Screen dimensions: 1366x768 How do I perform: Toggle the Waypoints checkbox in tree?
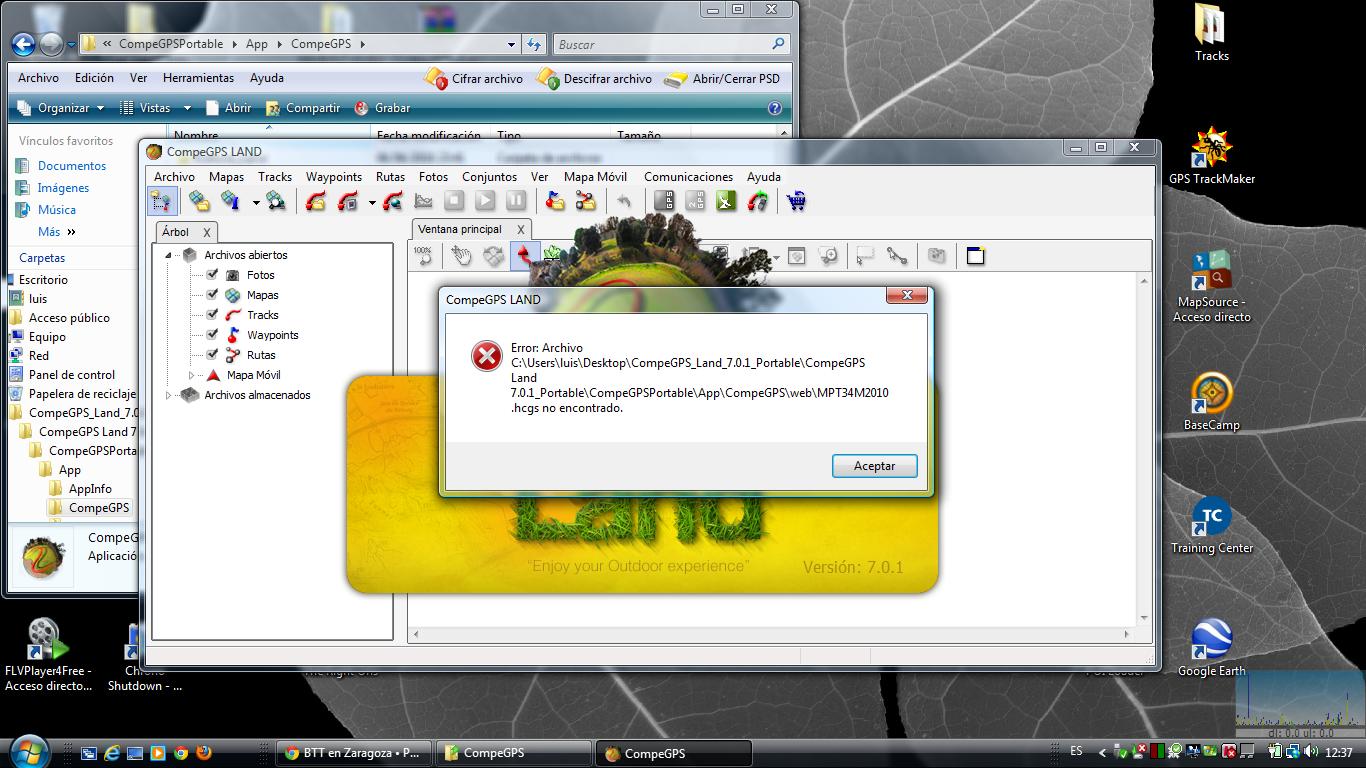pos(212,334)
